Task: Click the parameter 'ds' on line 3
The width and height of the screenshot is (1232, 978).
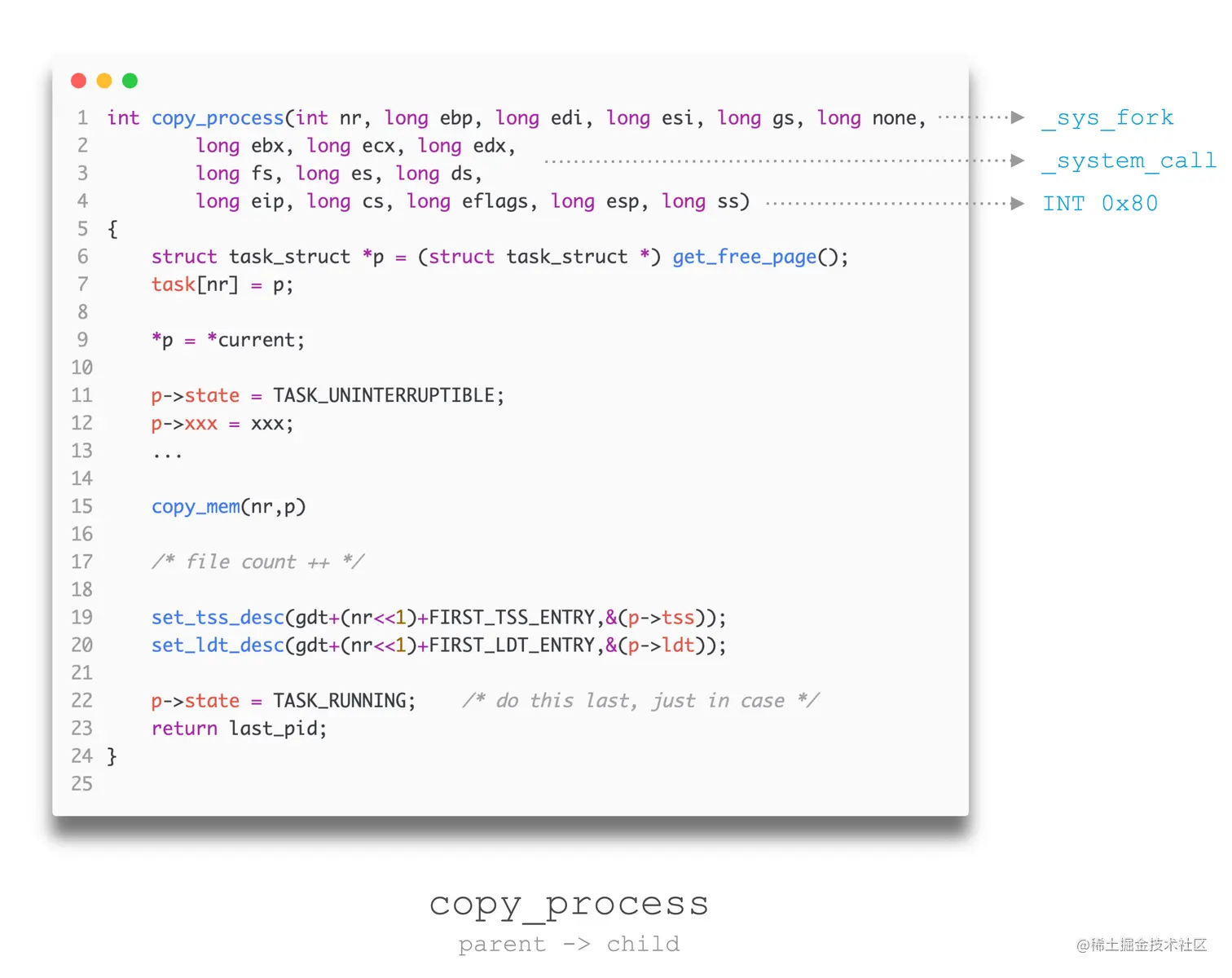Action: [461, 174]
